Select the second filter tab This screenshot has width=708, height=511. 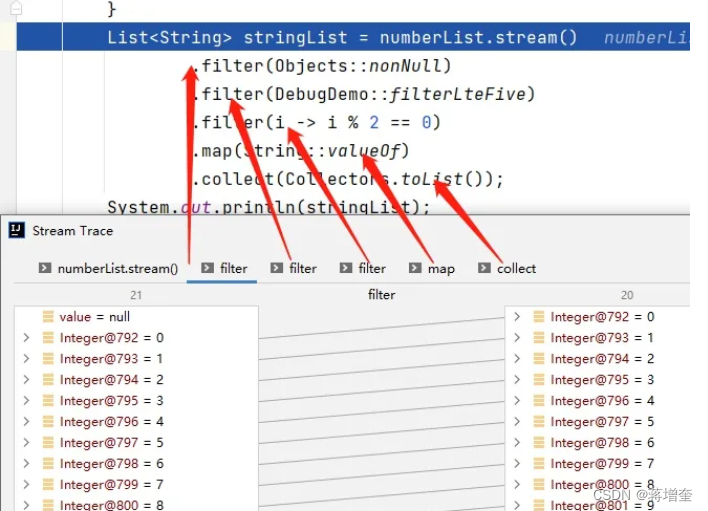pyautogui.click(x=293, y=269)
